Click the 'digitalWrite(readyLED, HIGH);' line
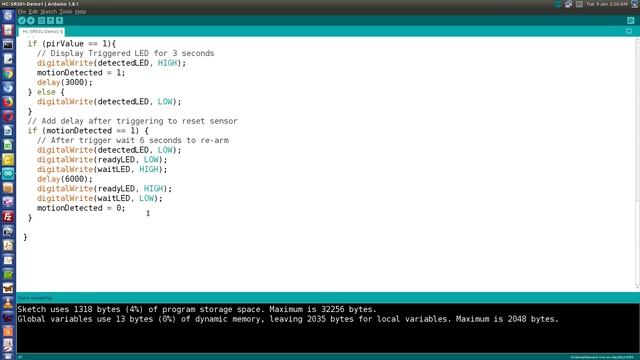Image resolution: width=640 pixels, height=360 pixels. 104,189
